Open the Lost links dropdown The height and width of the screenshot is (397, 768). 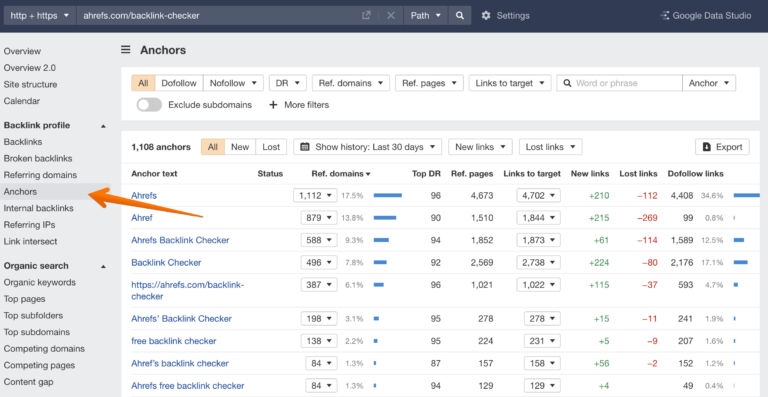click(551, 147)
